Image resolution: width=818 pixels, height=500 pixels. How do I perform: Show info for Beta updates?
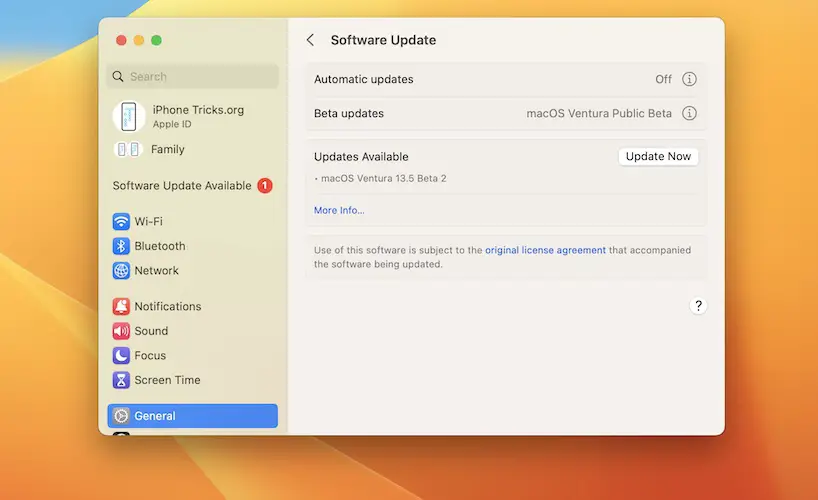(x=689, y=114)
